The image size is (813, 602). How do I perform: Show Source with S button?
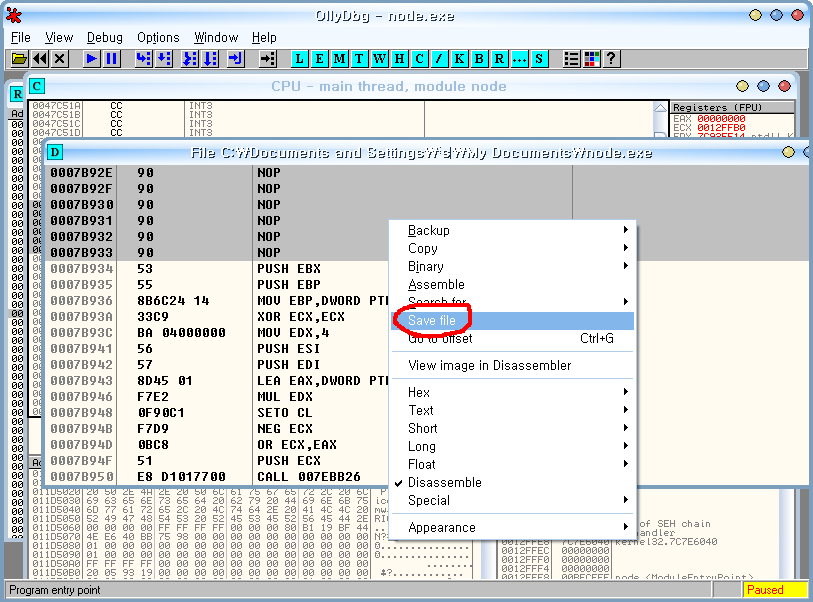(x=539, y=59)
